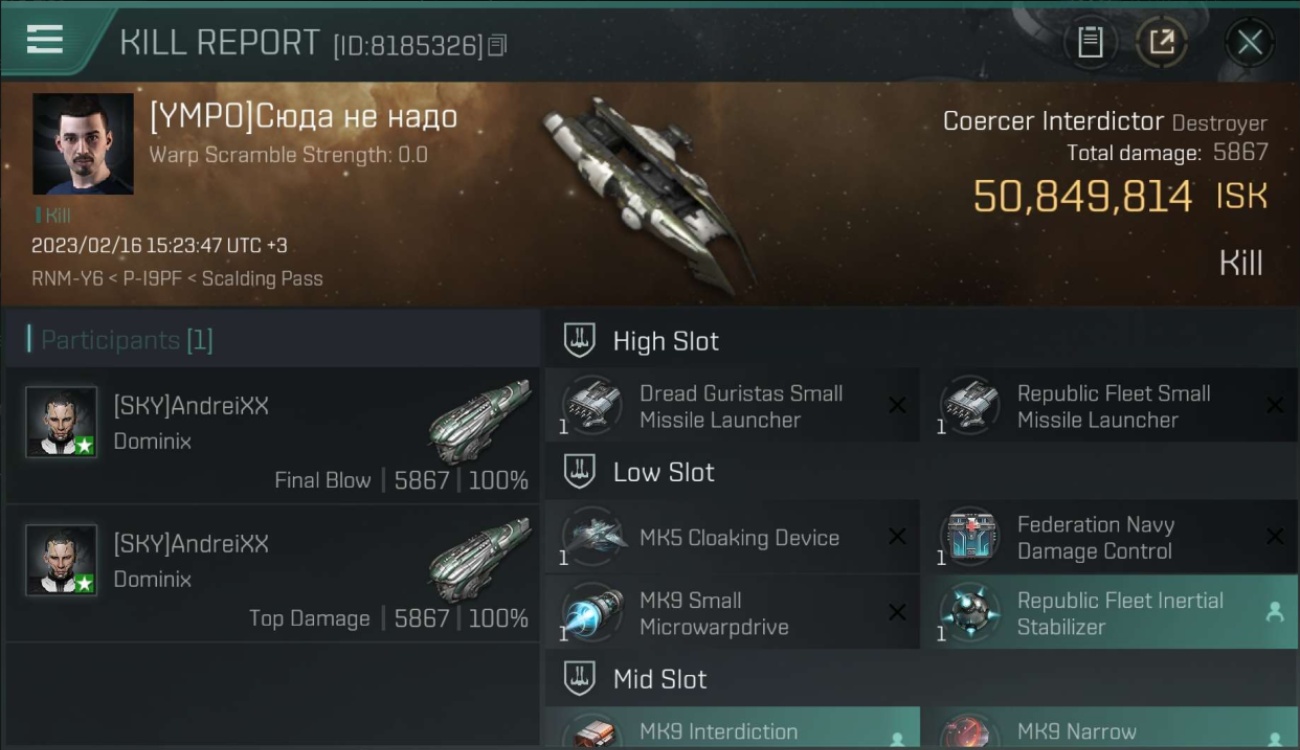
Task: Select the Dread Guristas Small Missile Launcher icon
Action: [593, 406]
